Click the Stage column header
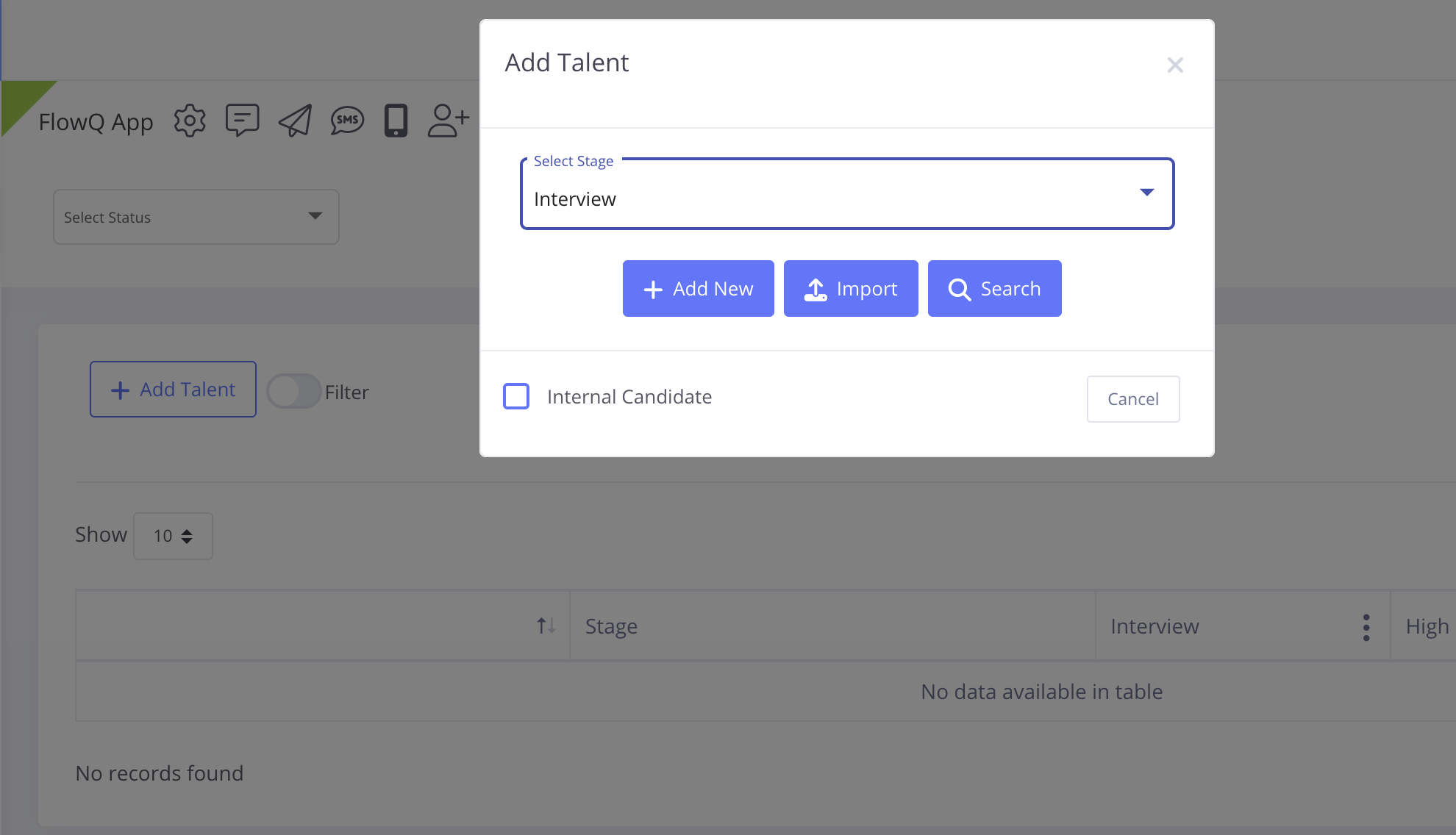This screenshot has width=1456, height=835. coord(612,627)
